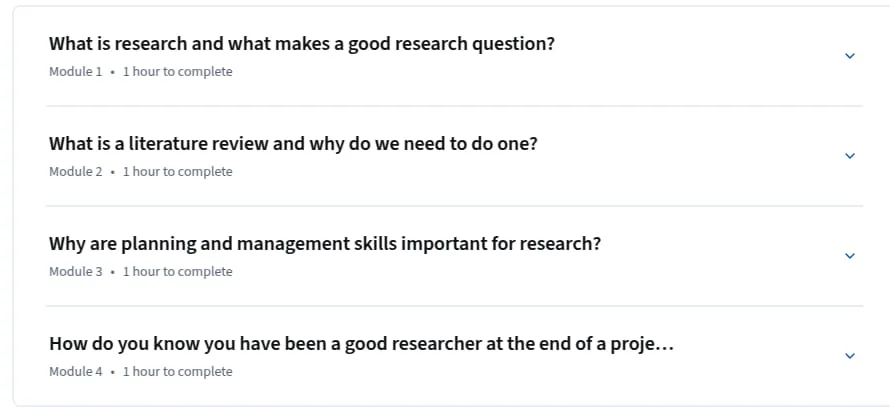The image size is (890, 407).
Task: Expand Module 3 using its chevron arrow
Action: 850,255
